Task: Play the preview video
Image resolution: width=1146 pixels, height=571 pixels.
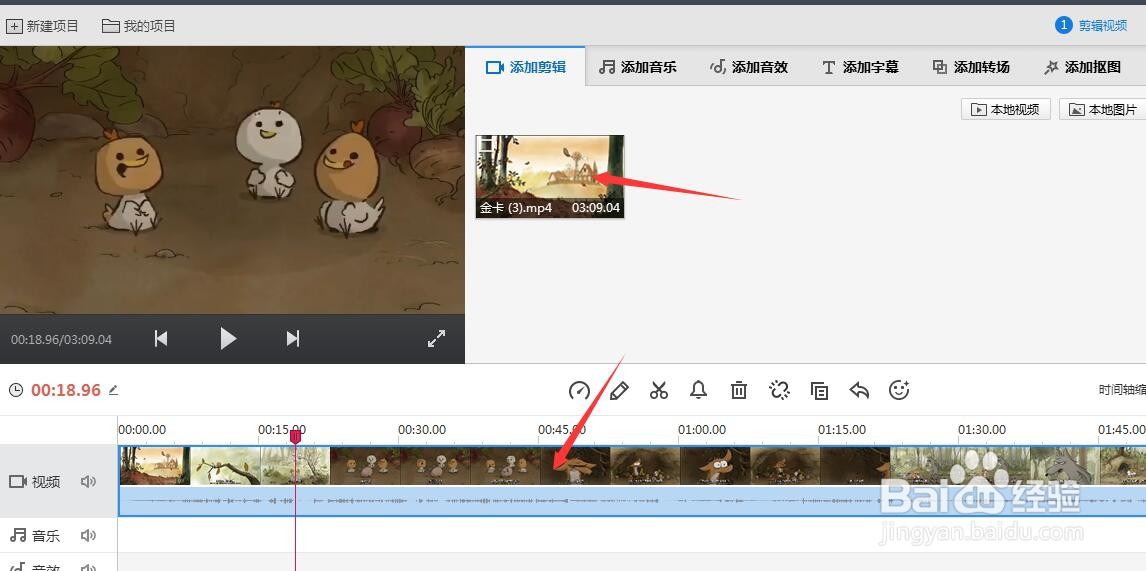Action: 228,339
